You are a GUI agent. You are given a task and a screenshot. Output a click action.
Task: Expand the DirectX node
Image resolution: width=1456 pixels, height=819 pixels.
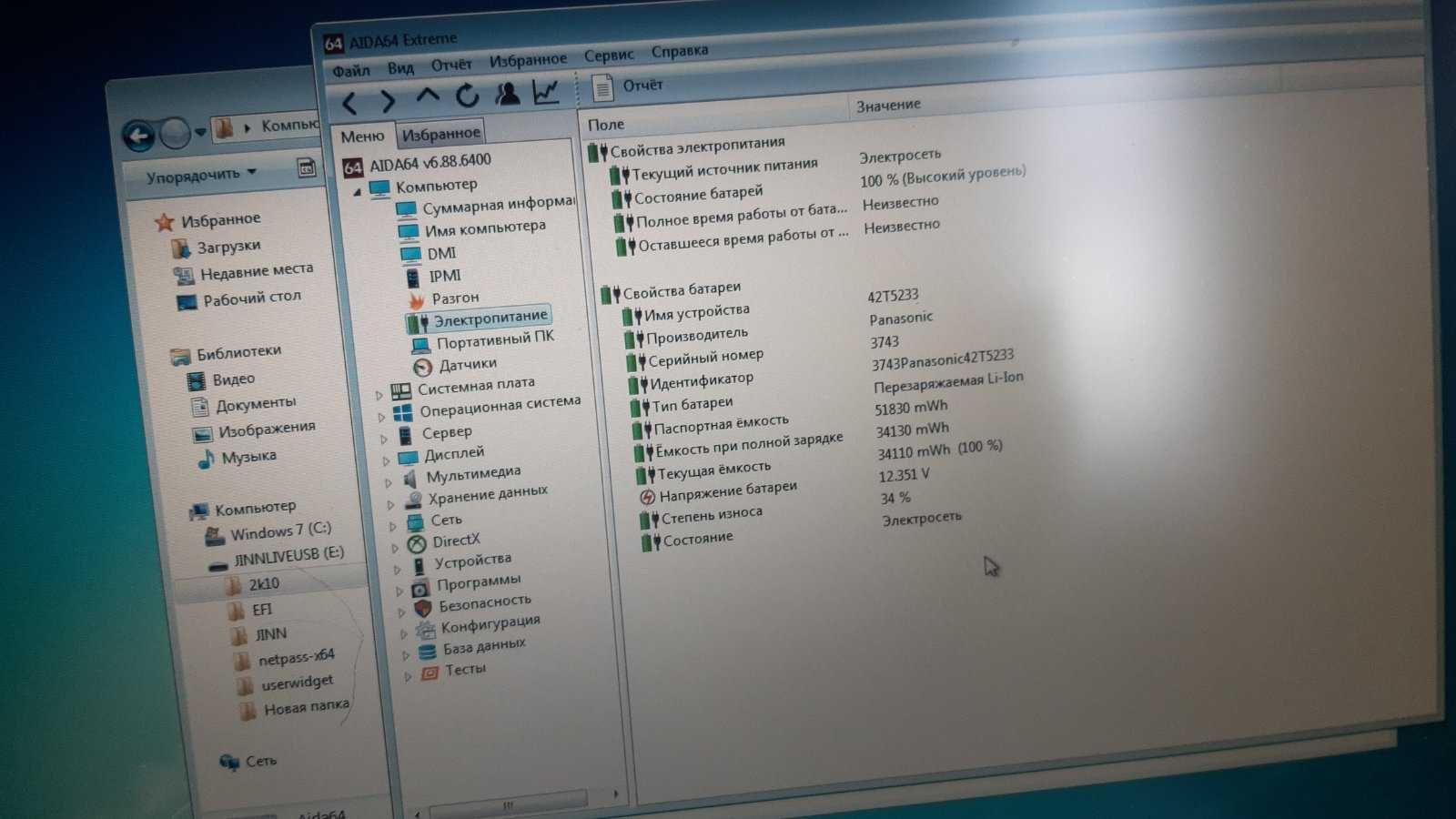click(x=394, y=548)
